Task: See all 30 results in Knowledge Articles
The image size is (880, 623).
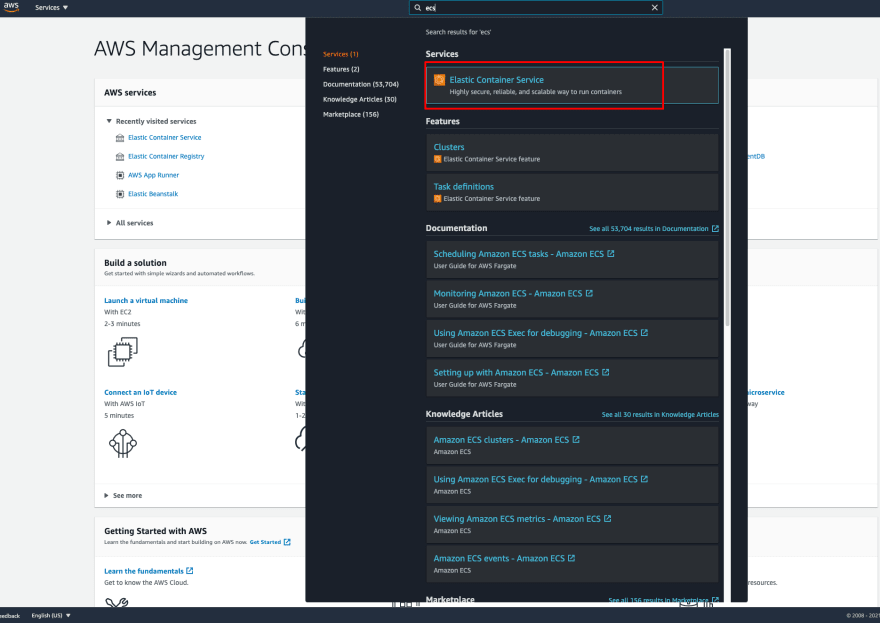Action: pos(660,415)
